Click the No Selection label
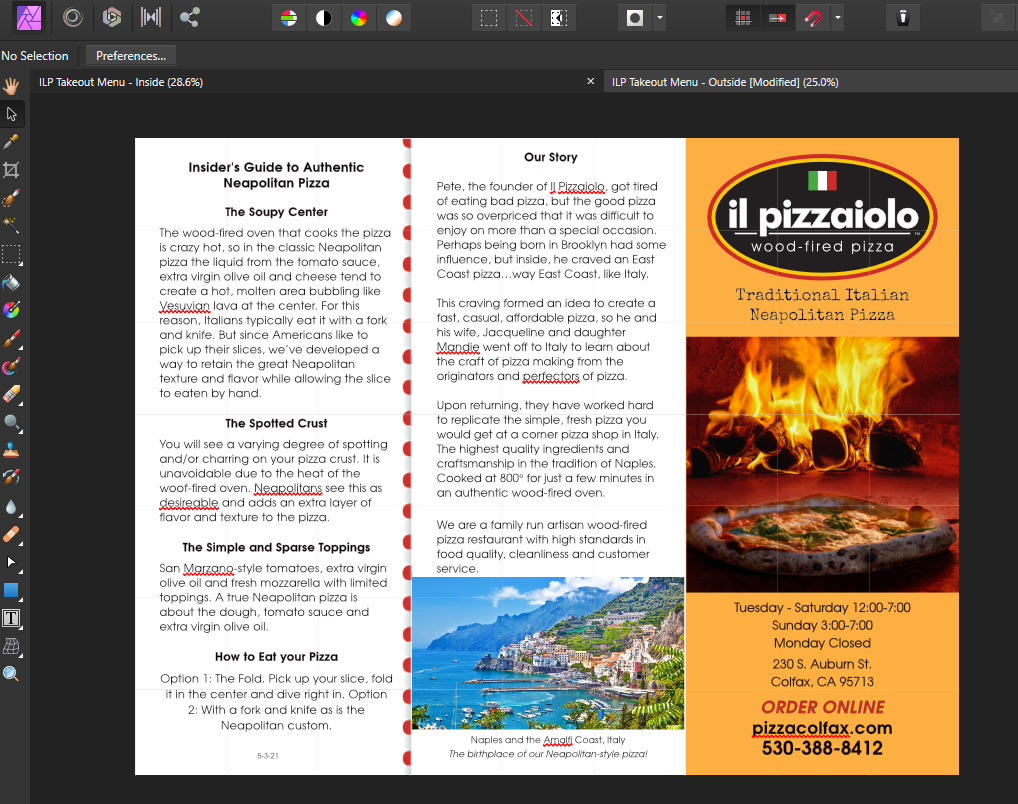Image resolution: width=1018 pixels, height=804 pixels. click(x=35, y=56)
